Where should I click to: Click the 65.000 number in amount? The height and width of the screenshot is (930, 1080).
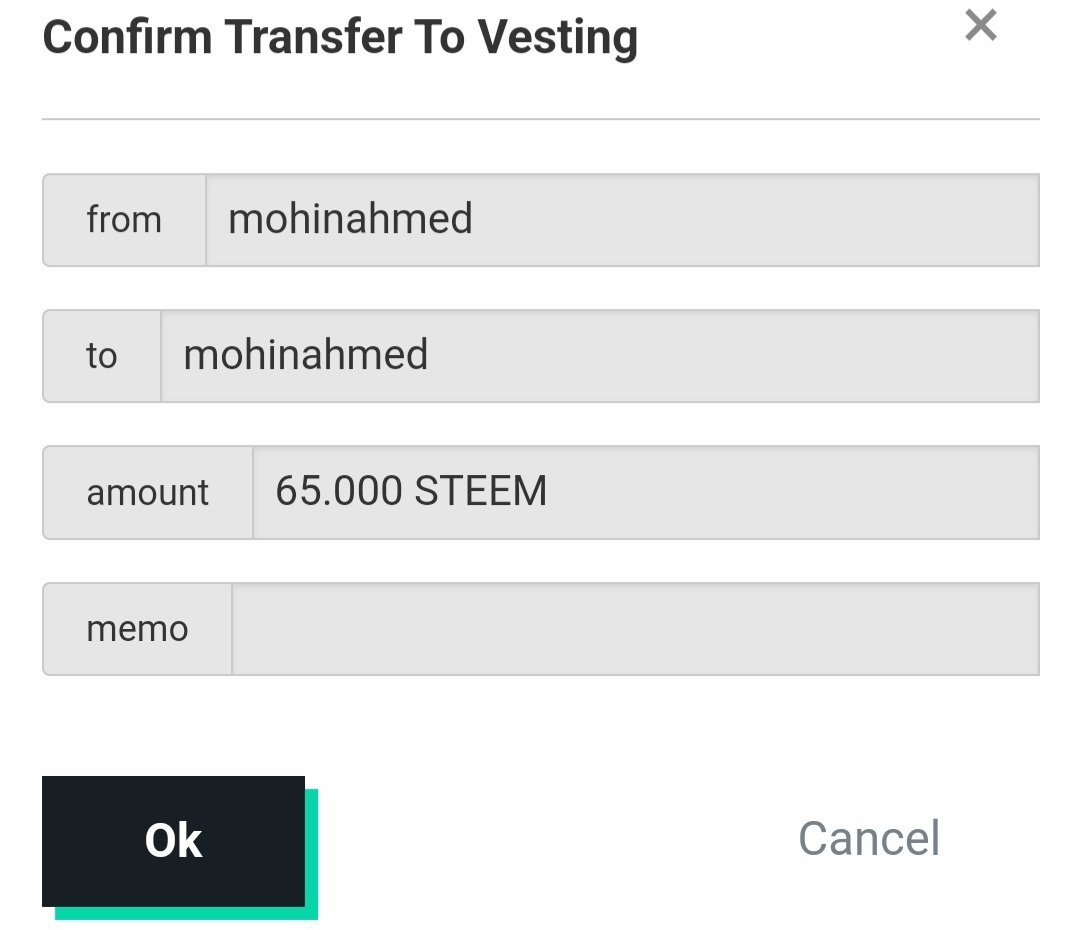point(338,491)
